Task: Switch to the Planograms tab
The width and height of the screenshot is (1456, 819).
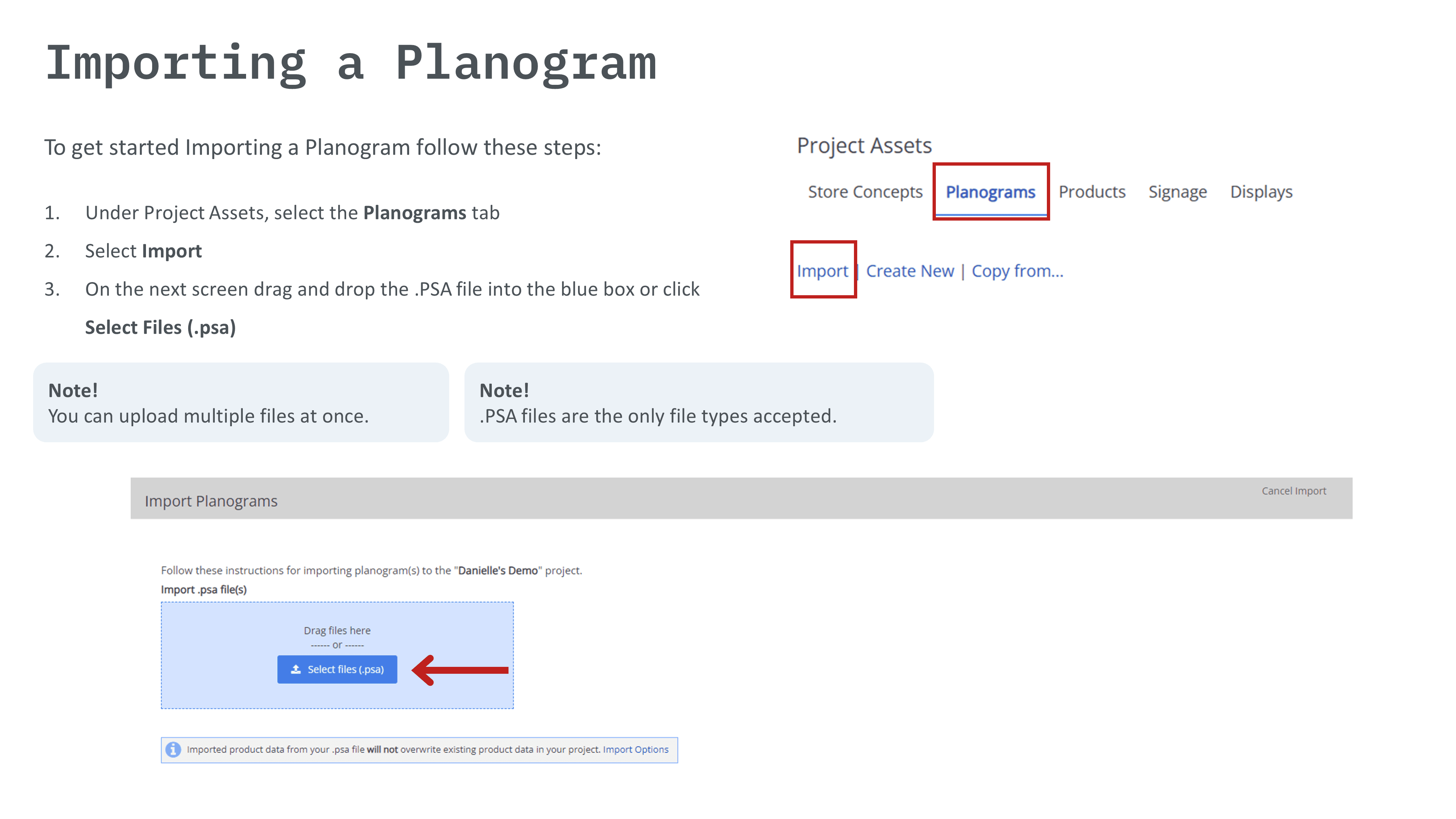Action: coord(990,192)
